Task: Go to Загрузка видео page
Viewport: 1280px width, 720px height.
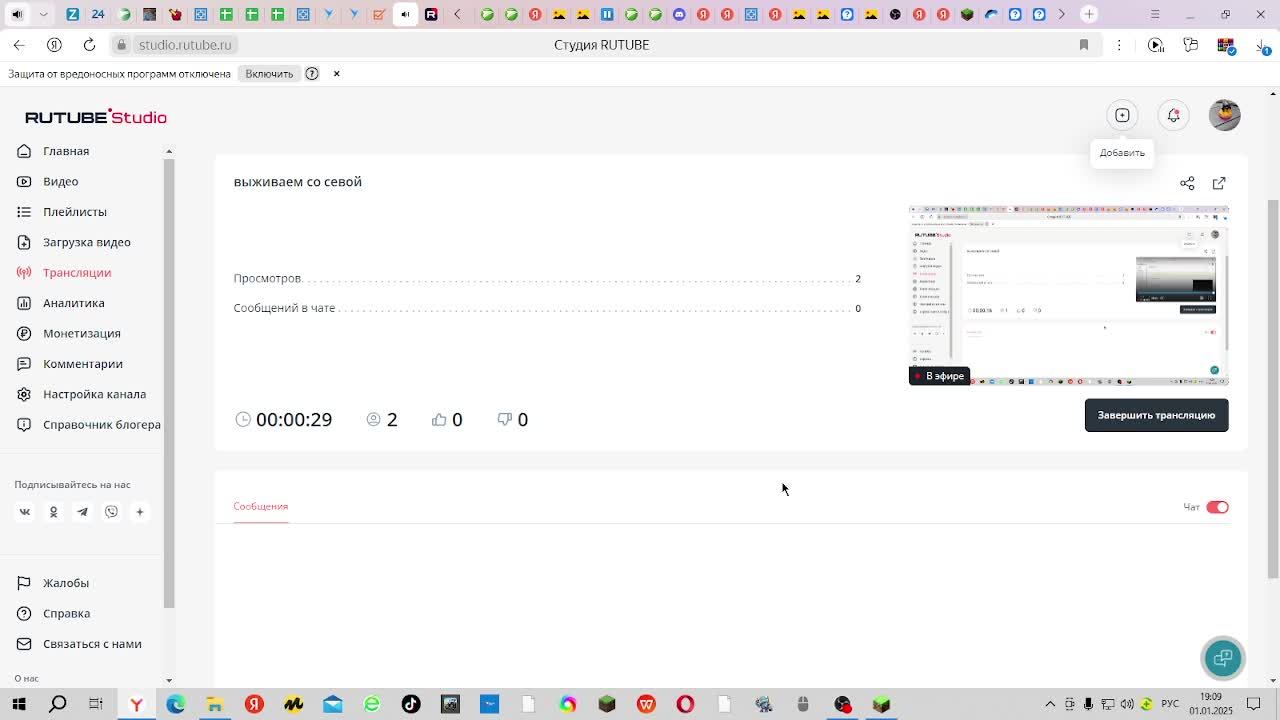Action: (87, 242)
